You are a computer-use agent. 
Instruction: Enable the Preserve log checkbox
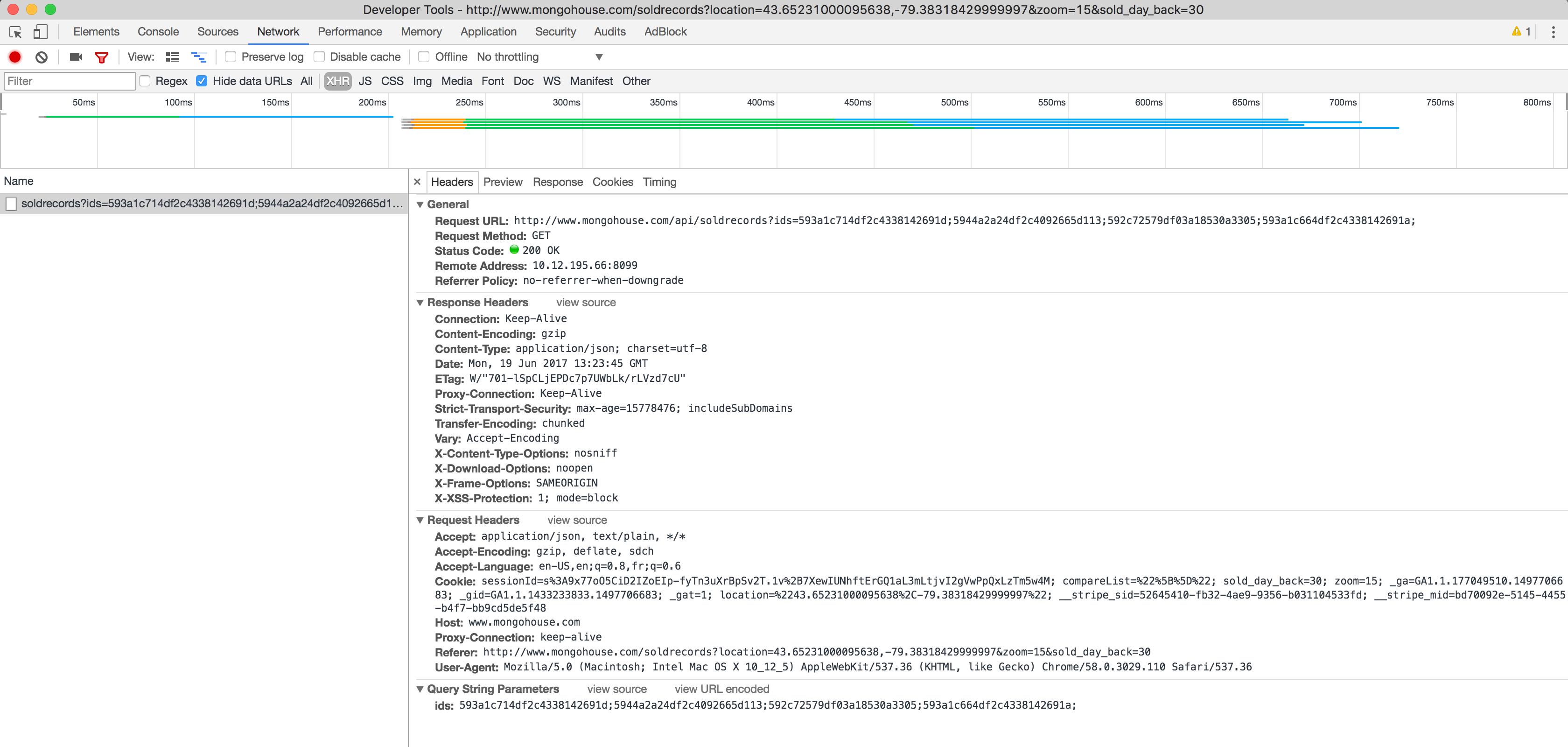point(231,56)
